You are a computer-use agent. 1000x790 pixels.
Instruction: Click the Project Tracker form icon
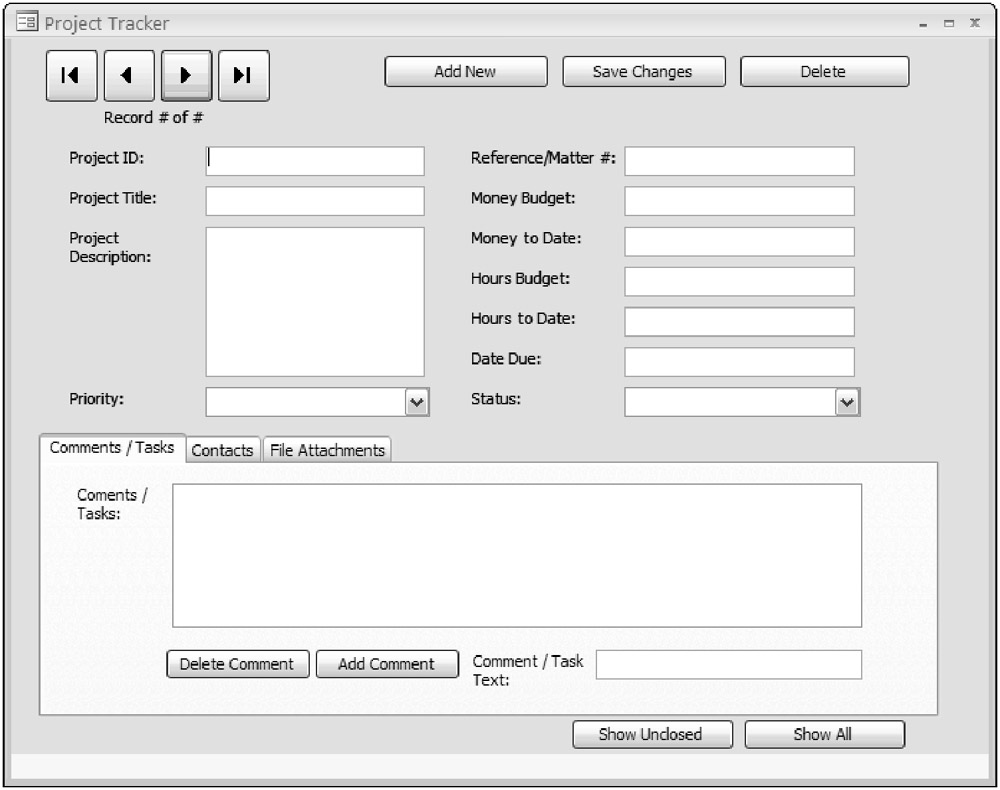(x=27, y=22)
